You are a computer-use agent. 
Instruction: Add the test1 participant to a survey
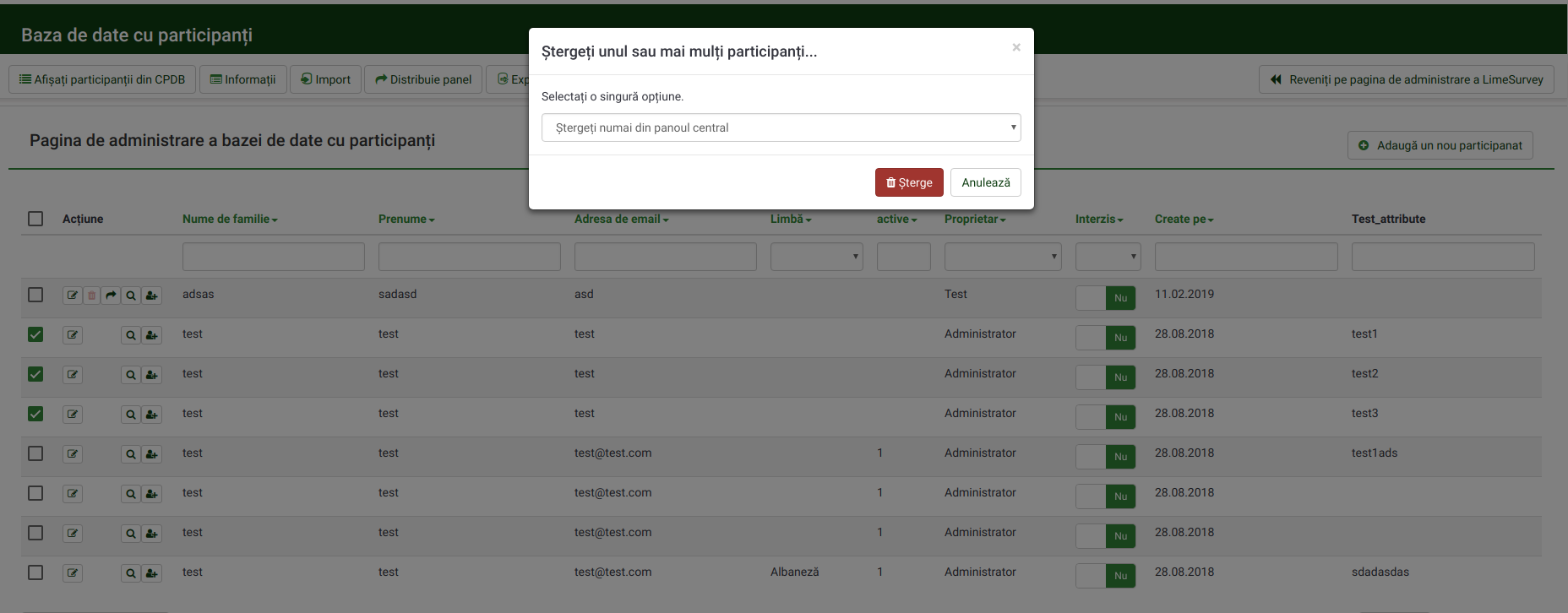(x=151, y=335)
